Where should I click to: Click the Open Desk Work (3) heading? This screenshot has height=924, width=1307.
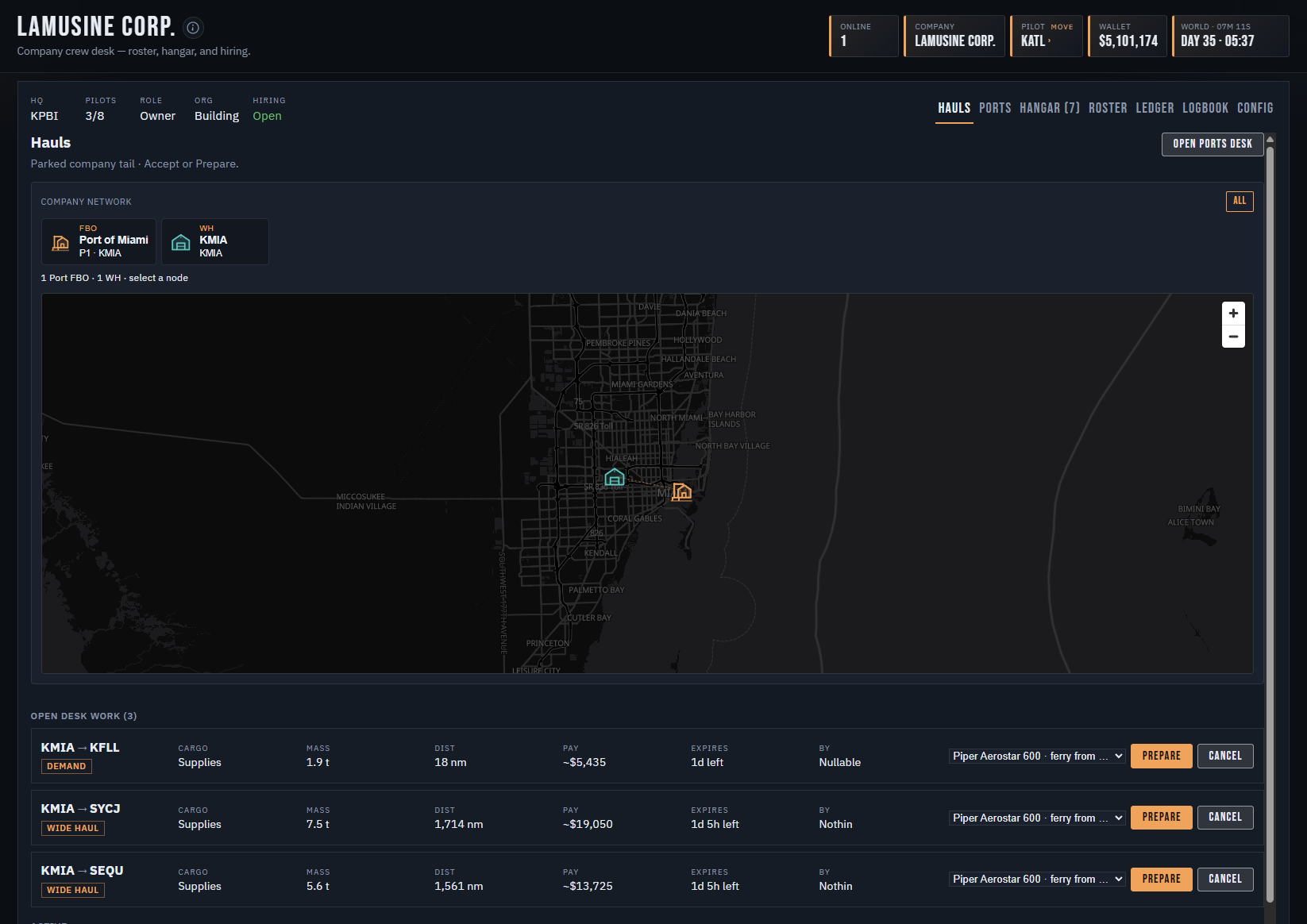coord(83,716)
